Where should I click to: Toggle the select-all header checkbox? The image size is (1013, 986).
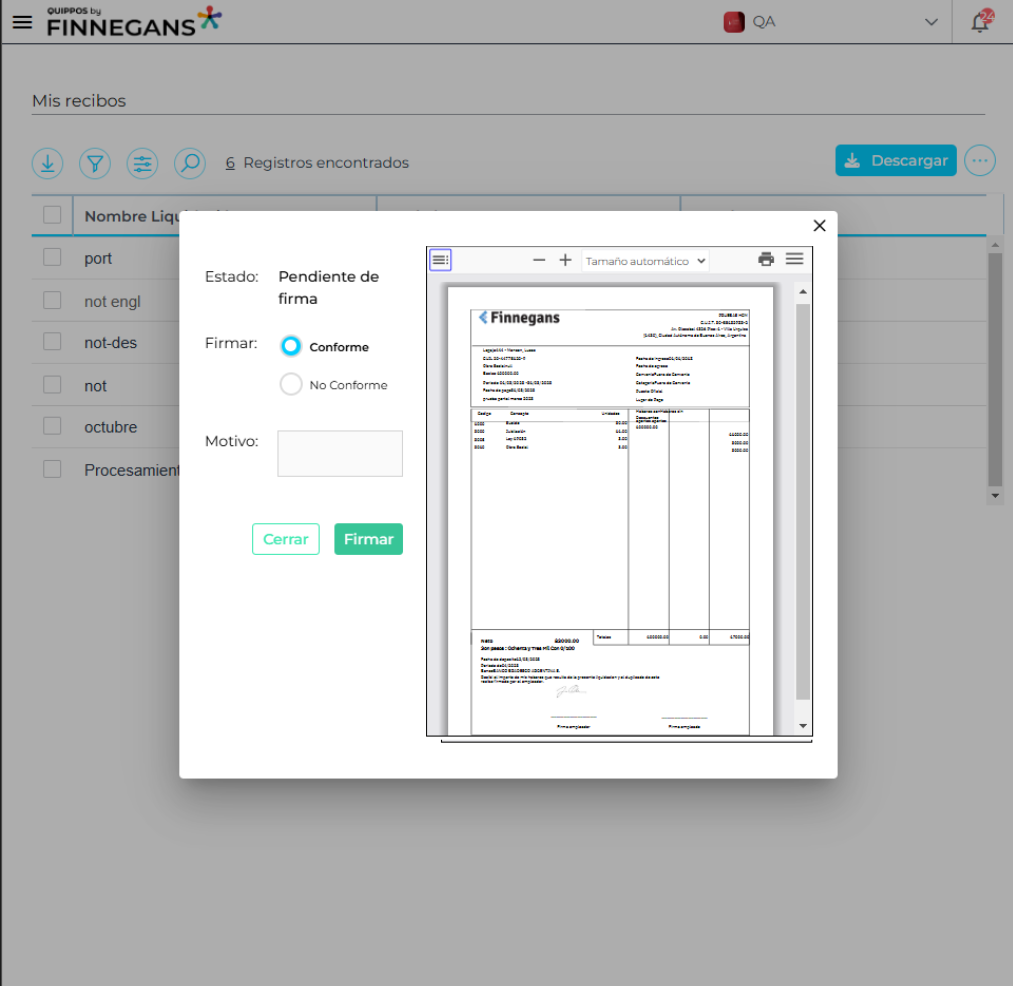coord(52,215)
